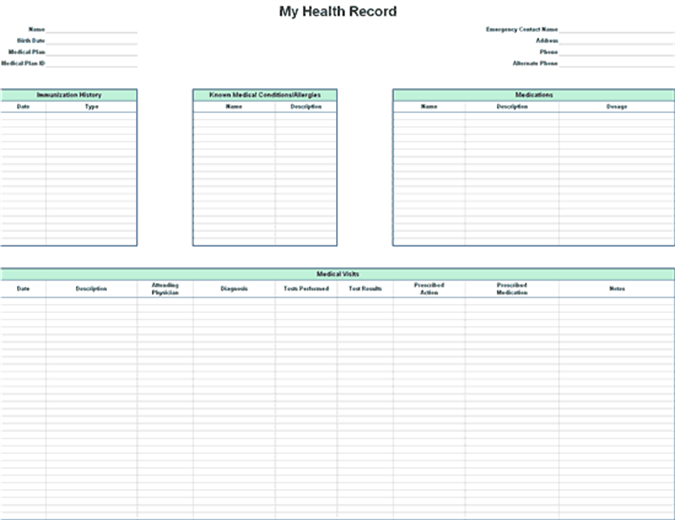Click Dosage column header in Medications
Screen dimensions: 675x520
pos(616,106)
